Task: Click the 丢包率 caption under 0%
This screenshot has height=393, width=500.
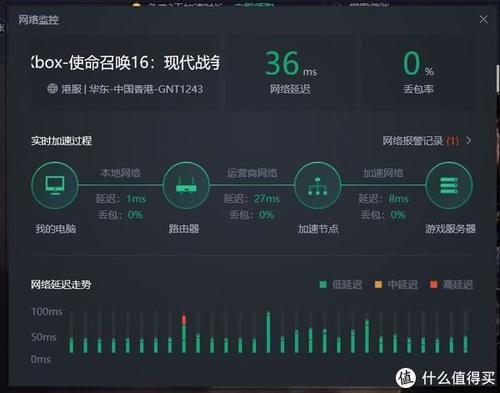Action: 418,89
